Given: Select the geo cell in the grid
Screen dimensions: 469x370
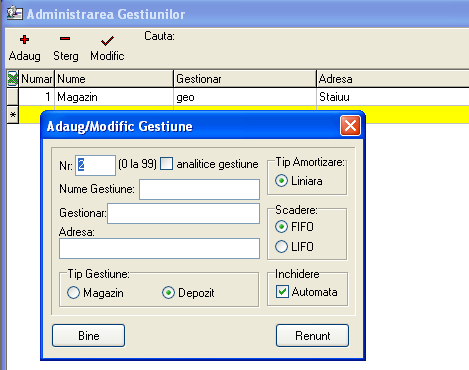Looking at the screenshot, I should pos(245,97).
